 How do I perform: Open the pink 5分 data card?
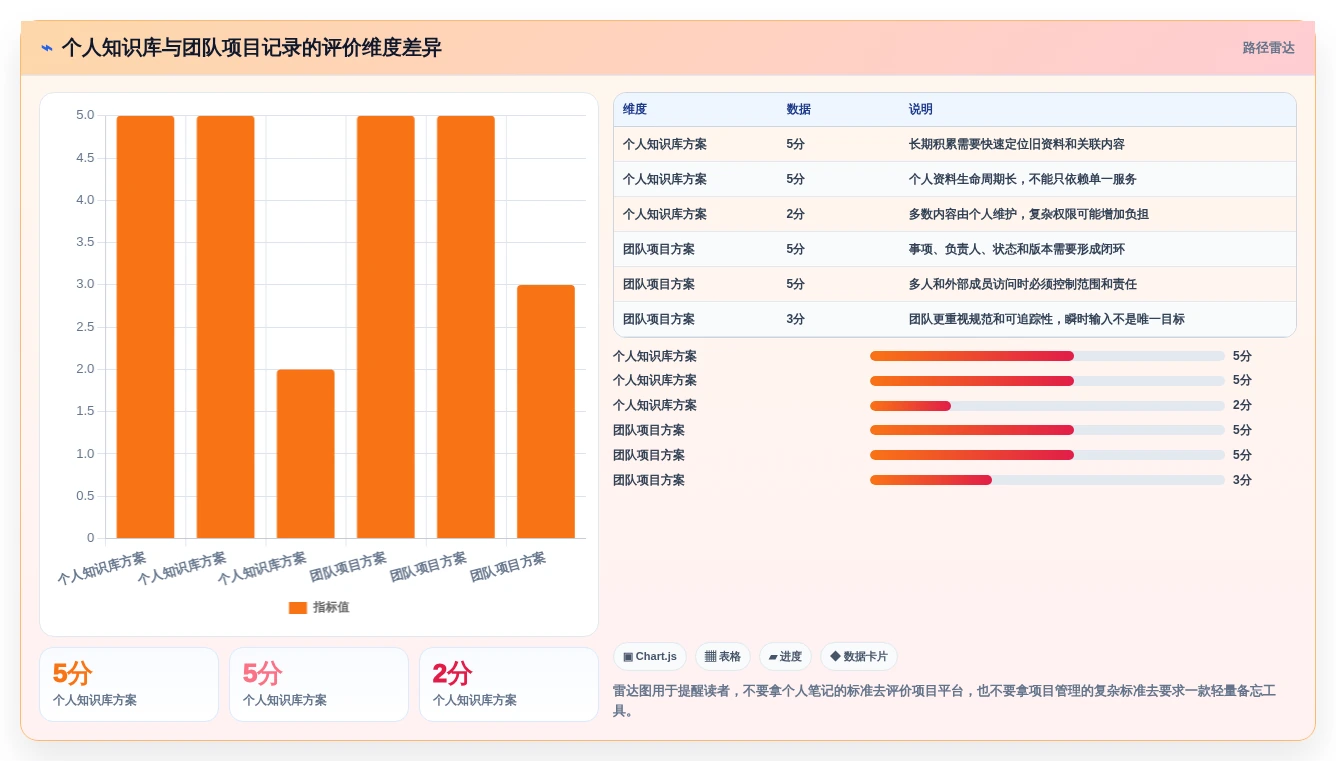pos(319,684)
